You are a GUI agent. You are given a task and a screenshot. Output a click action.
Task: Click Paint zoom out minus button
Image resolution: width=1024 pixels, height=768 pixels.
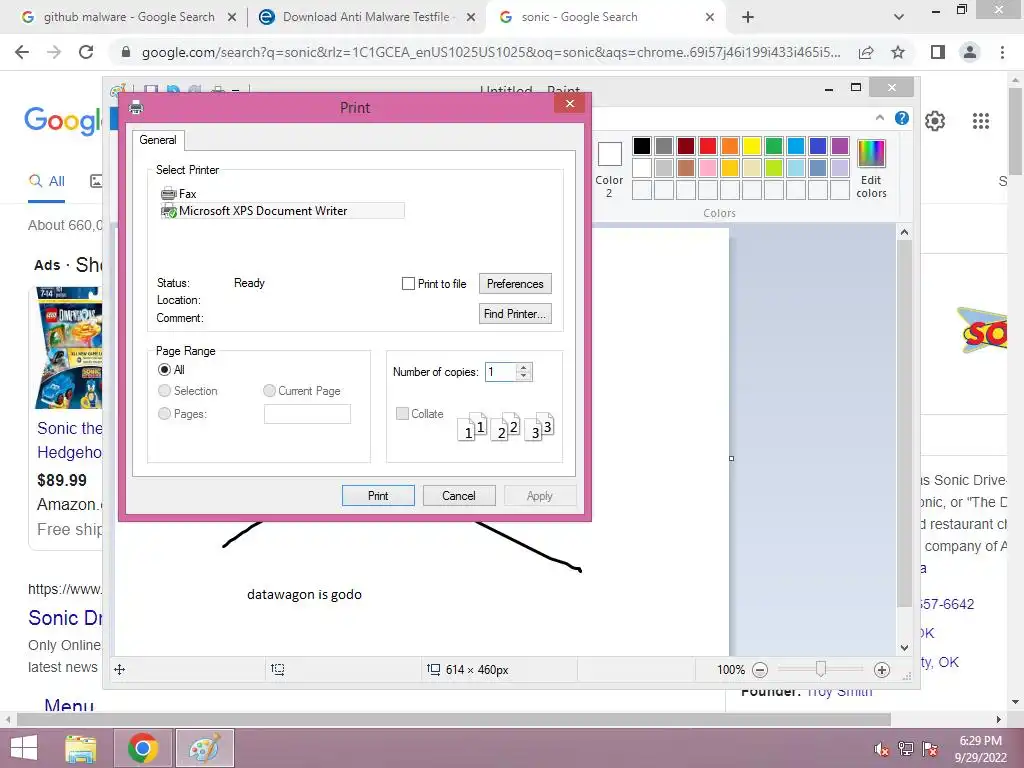760,669
